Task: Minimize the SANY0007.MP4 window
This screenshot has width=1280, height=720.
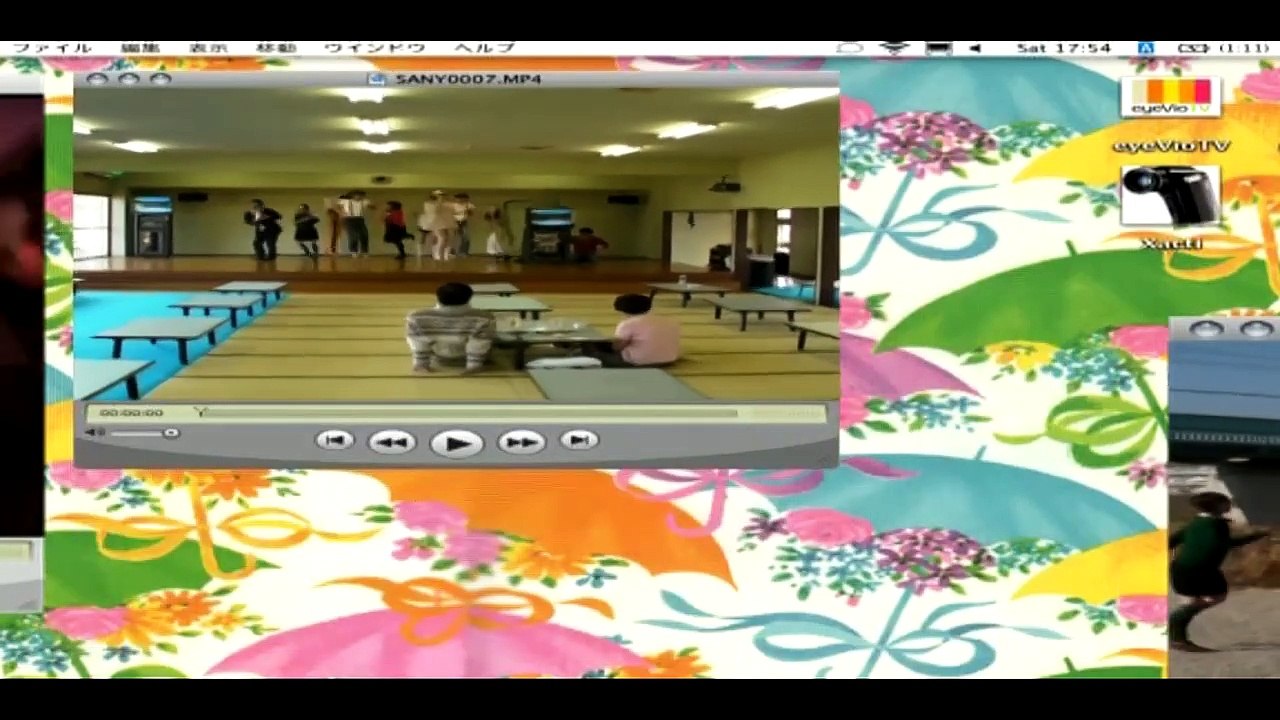Action: 129,79
